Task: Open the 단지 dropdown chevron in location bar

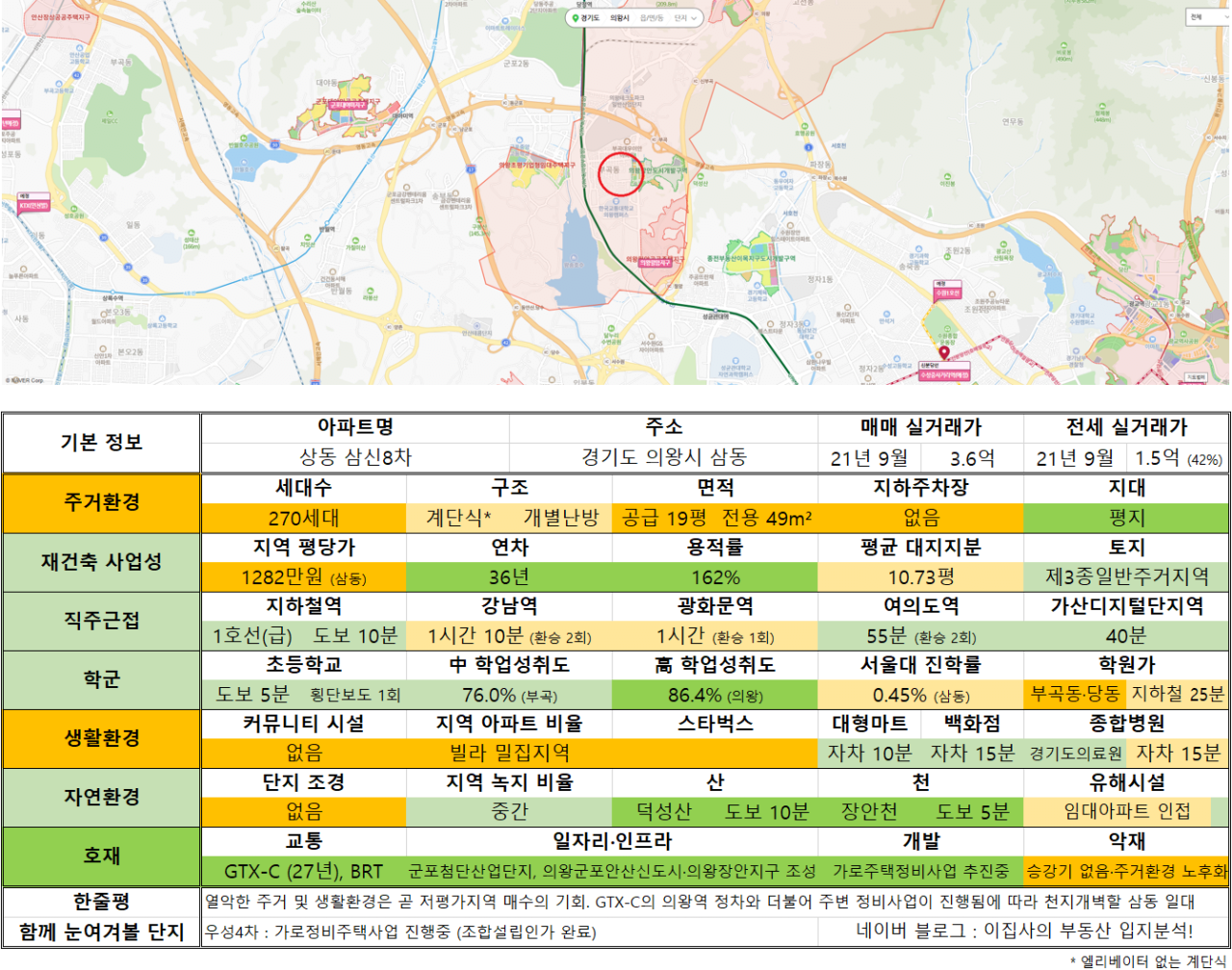Action: (693, 18)
